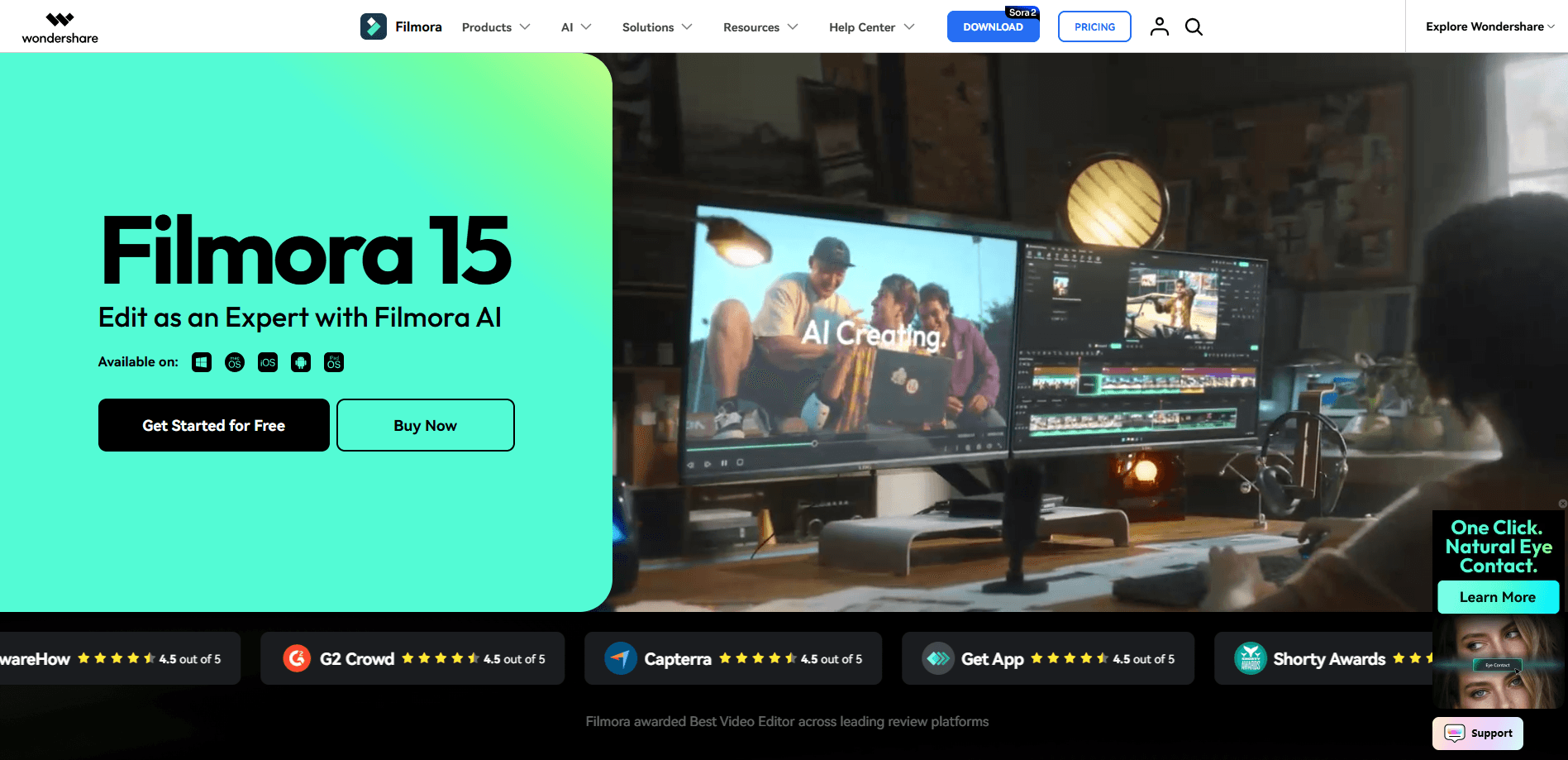Select the Android platform icon
1568x760 pixels.
[x=301, y=362]
